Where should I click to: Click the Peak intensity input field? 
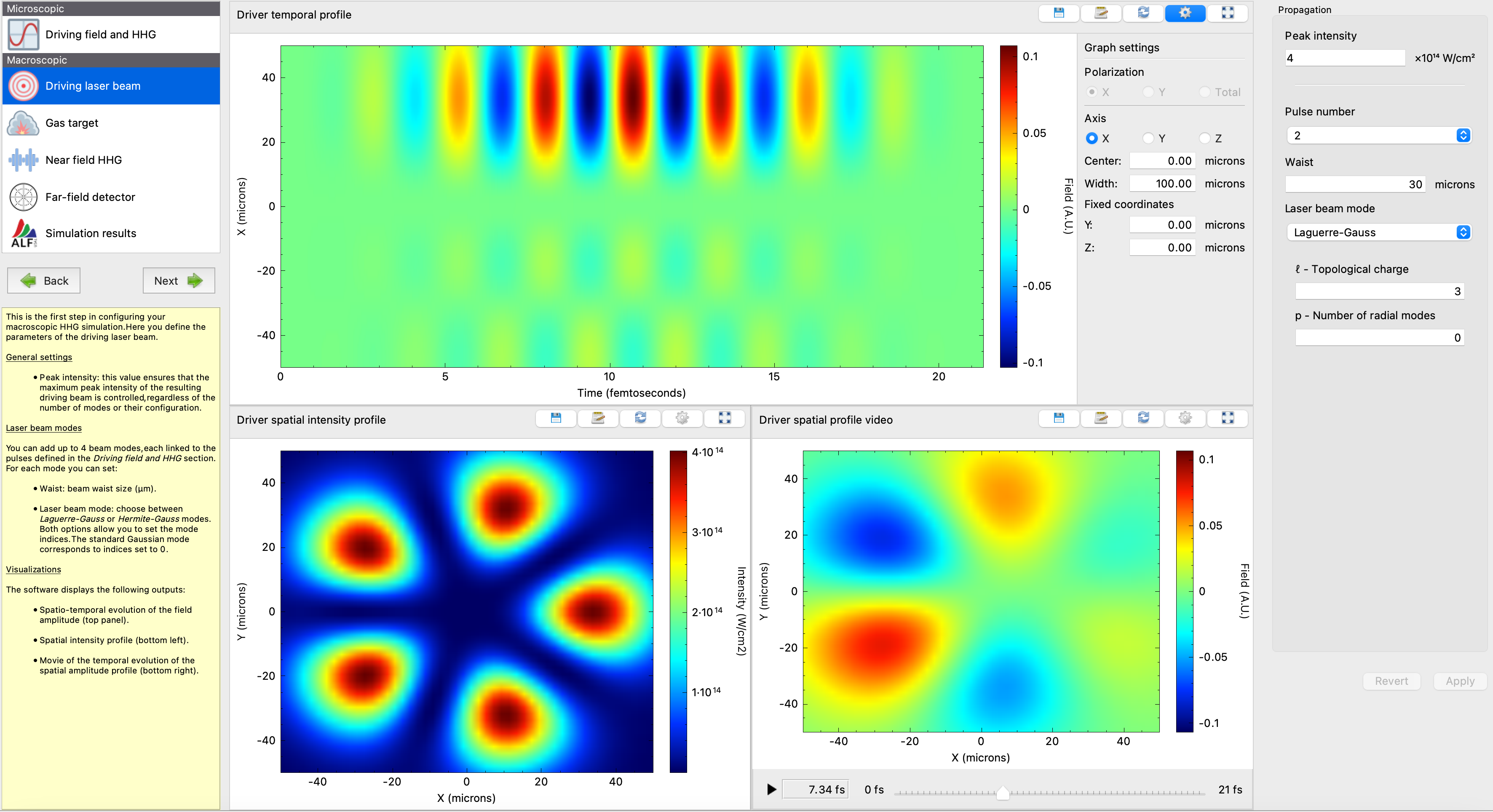tap(1345, 57)
